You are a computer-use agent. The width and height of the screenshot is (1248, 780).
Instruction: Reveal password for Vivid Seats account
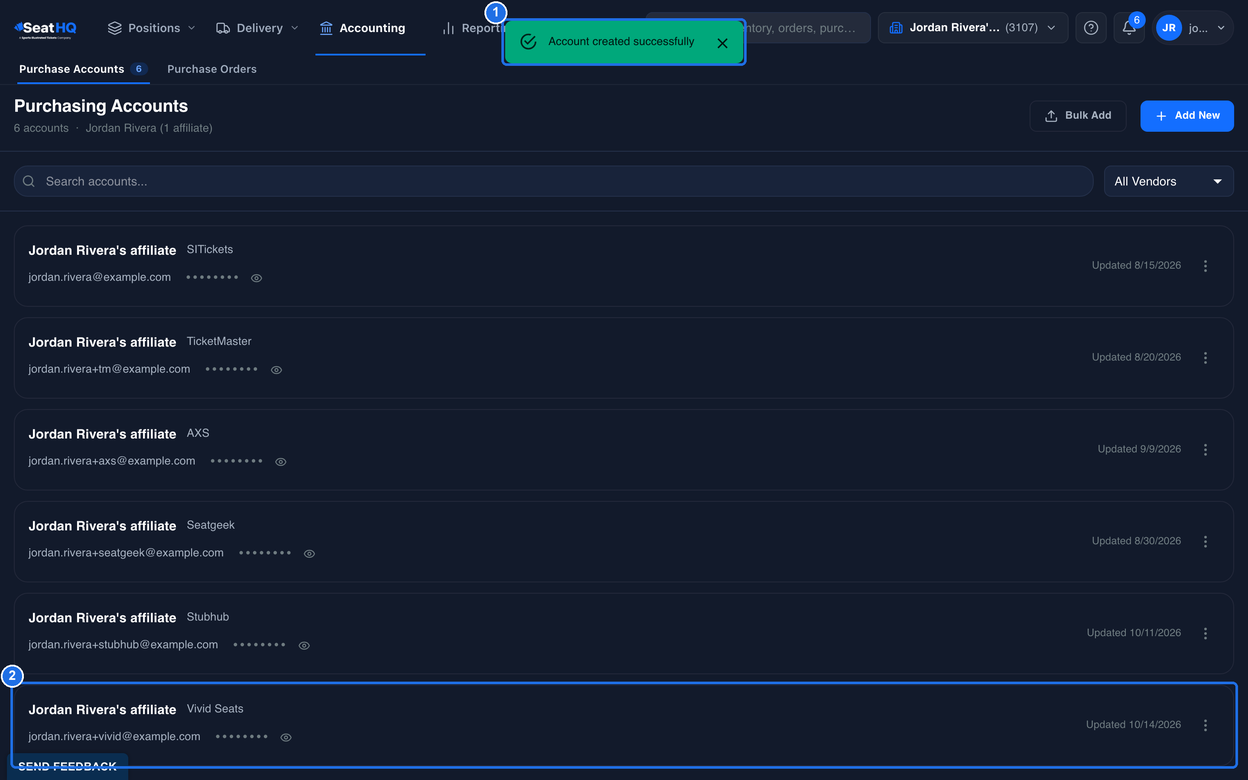point(286,738)
